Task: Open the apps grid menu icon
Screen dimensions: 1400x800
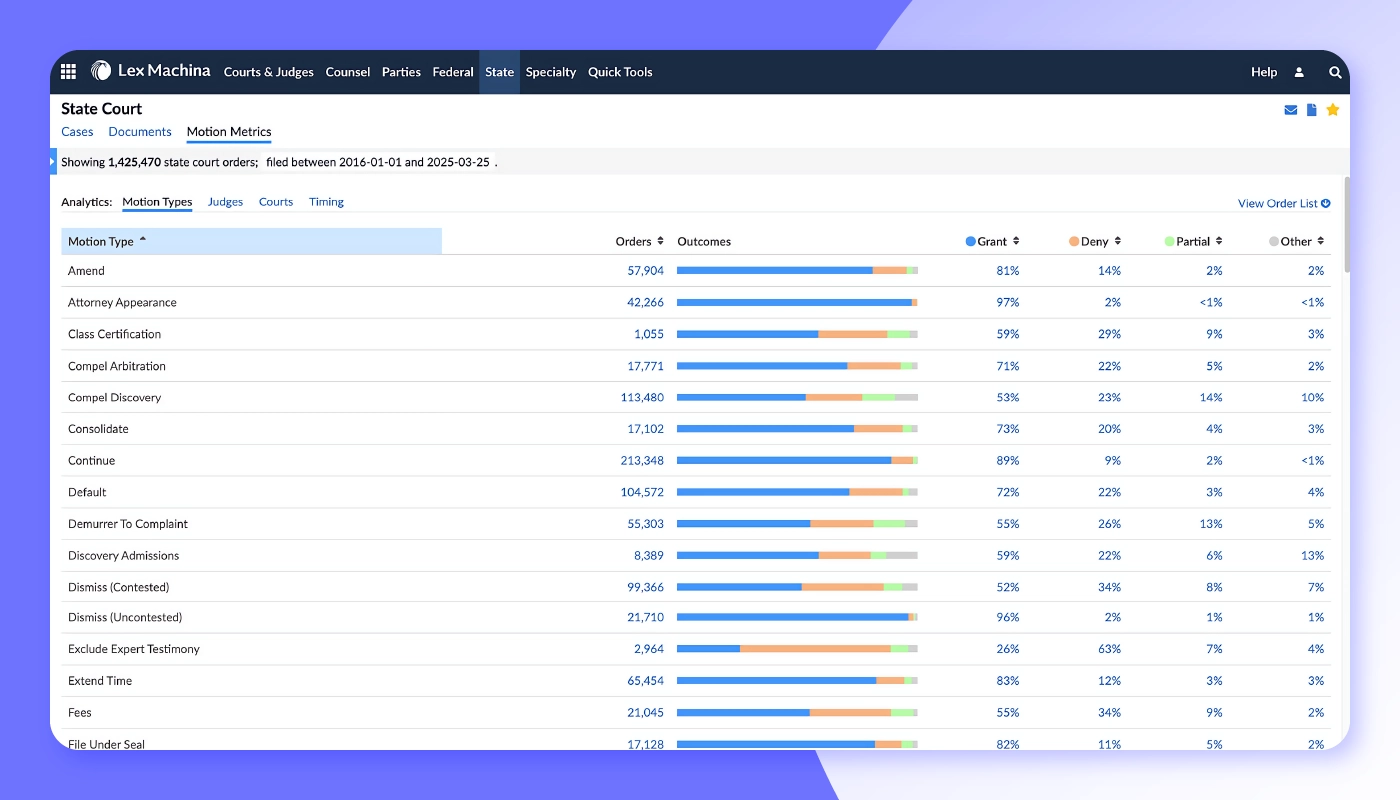Action: point(68,72)
